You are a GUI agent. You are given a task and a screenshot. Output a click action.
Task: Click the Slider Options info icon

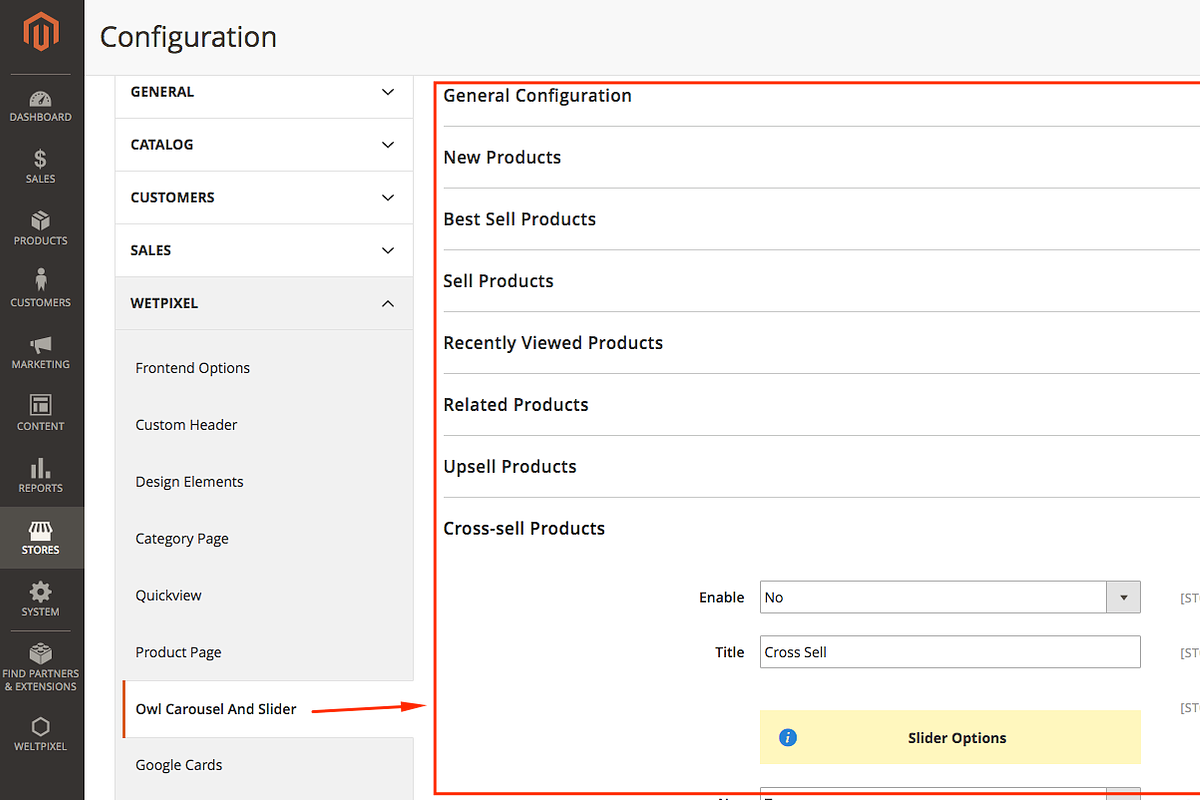pyautogui.click(x=788, y=738)
